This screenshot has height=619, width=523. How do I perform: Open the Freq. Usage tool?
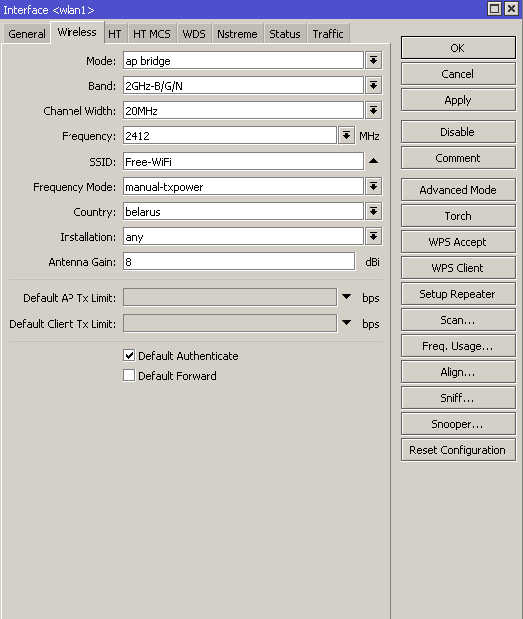coord(458,346)
